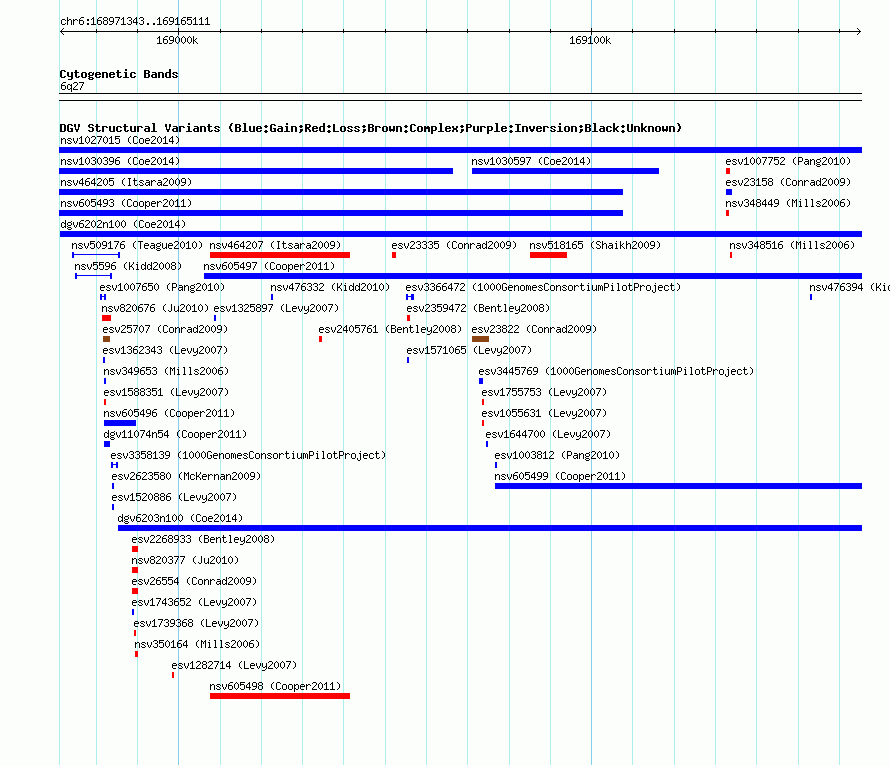Click the esv1743652 (Levy2007) label
This screenshot has width=890, height=765.
(194, 602)
